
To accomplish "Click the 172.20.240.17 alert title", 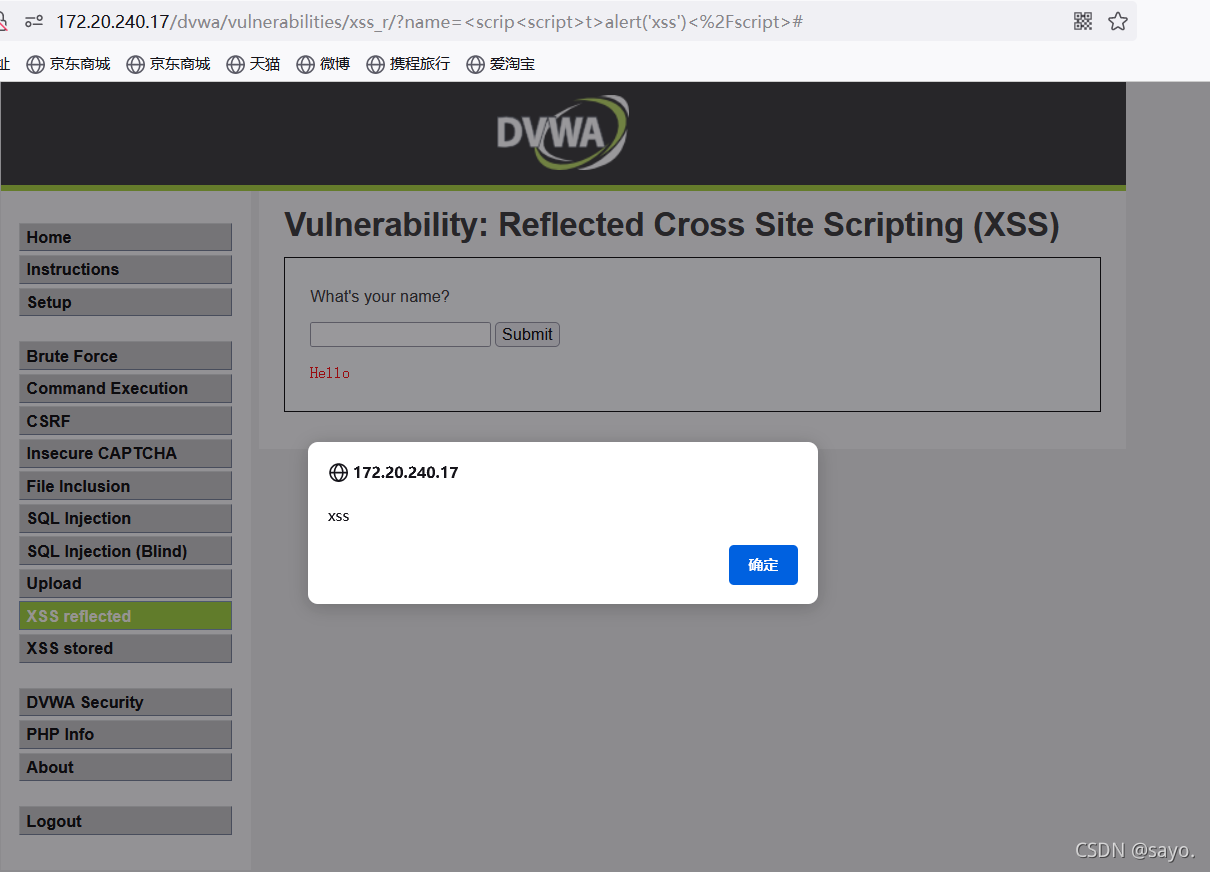I will (x=406, y=473).
